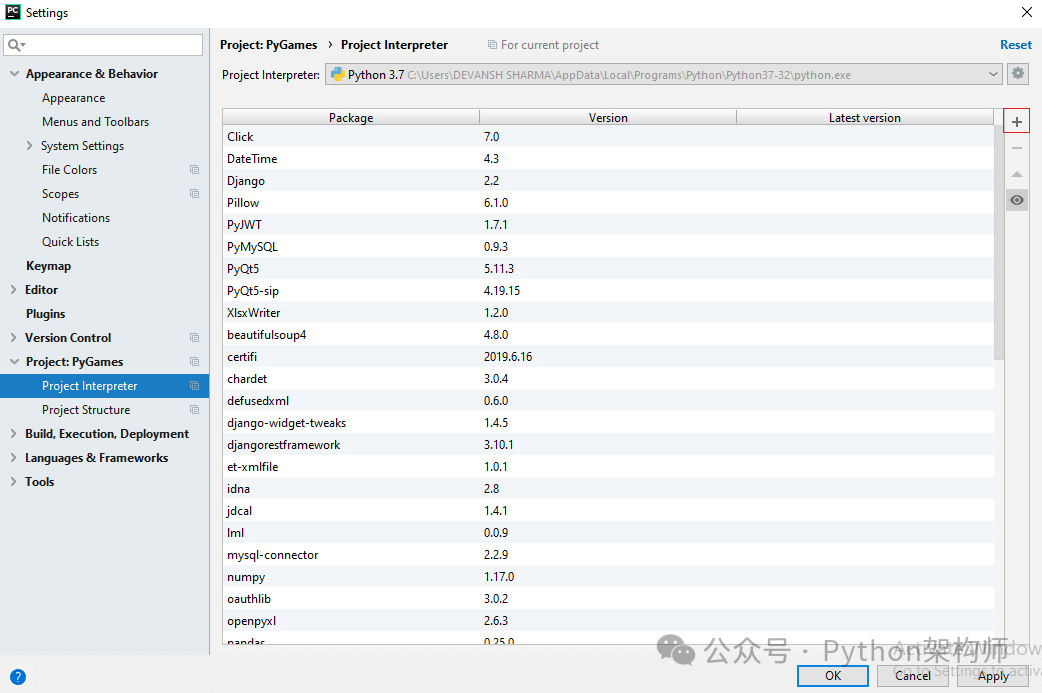Click the plus icon to install a package
This screenshot has height=693, width=1042.
[x=1016, y=122]
